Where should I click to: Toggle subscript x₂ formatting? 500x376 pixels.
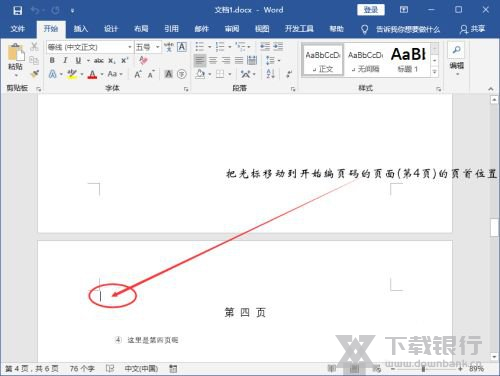click(112, 61)
